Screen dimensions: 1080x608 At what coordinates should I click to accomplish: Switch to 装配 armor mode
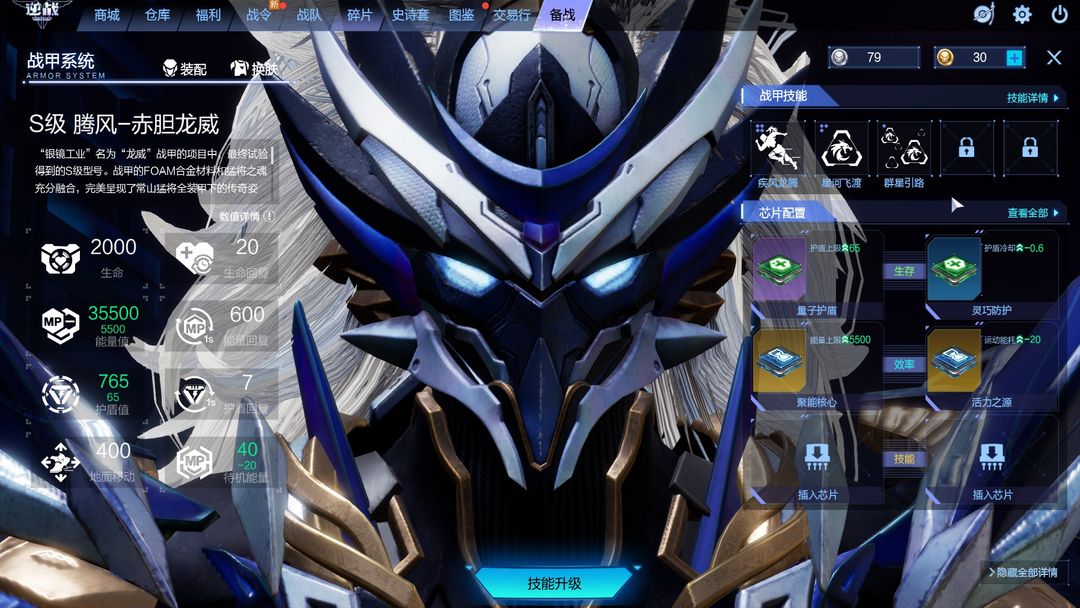point(185,68)
